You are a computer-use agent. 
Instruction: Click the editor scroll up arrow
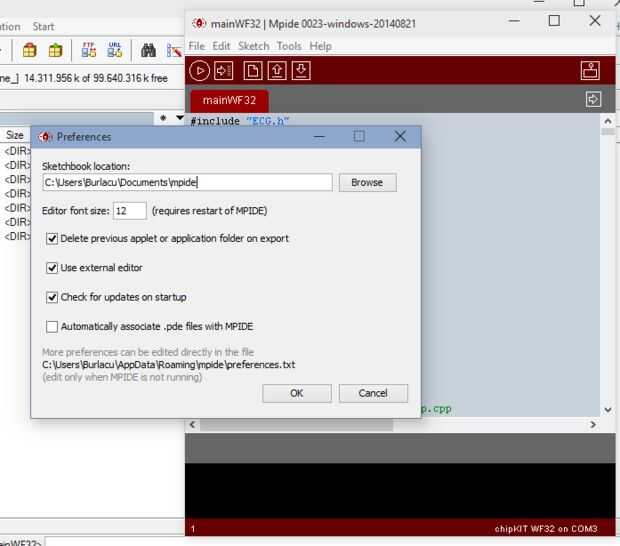click(608, 121)
